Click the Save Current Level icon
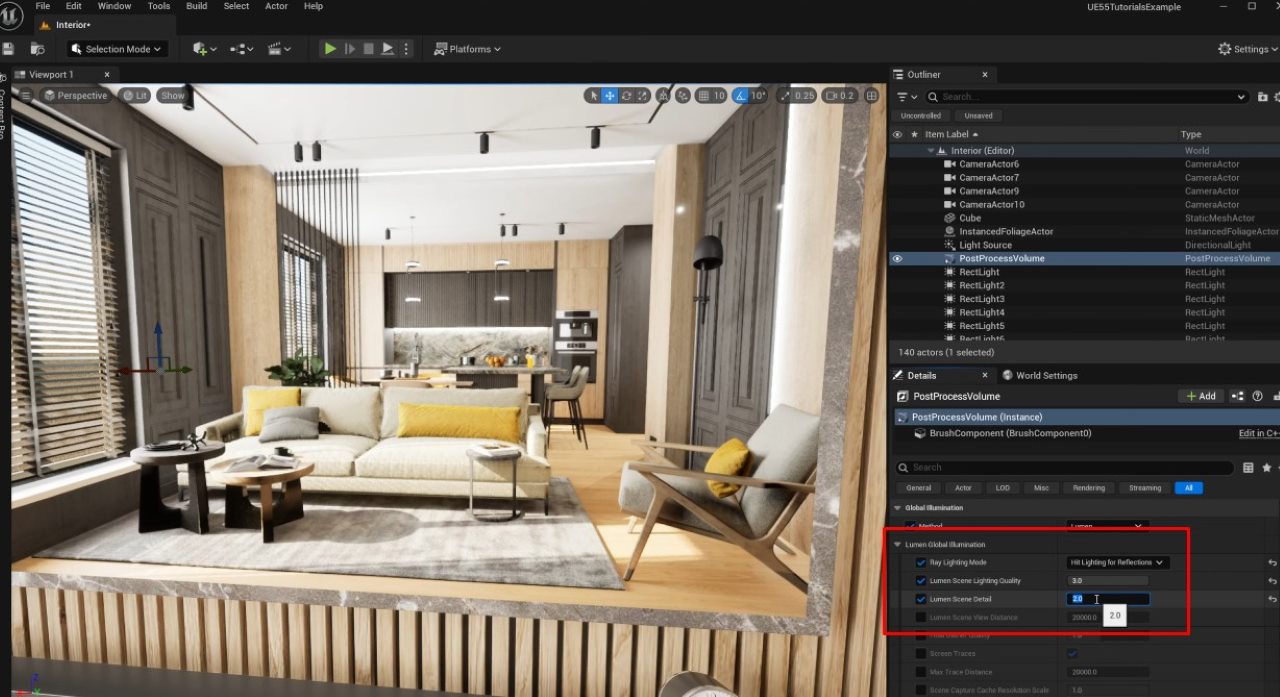1280x697 pixels. pyautogui.click(x=10, y=48)
